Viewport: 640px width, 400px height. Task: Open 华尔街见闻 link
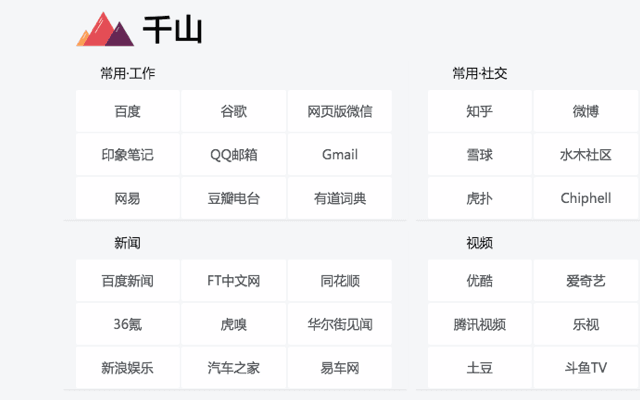tap(340, 324)
